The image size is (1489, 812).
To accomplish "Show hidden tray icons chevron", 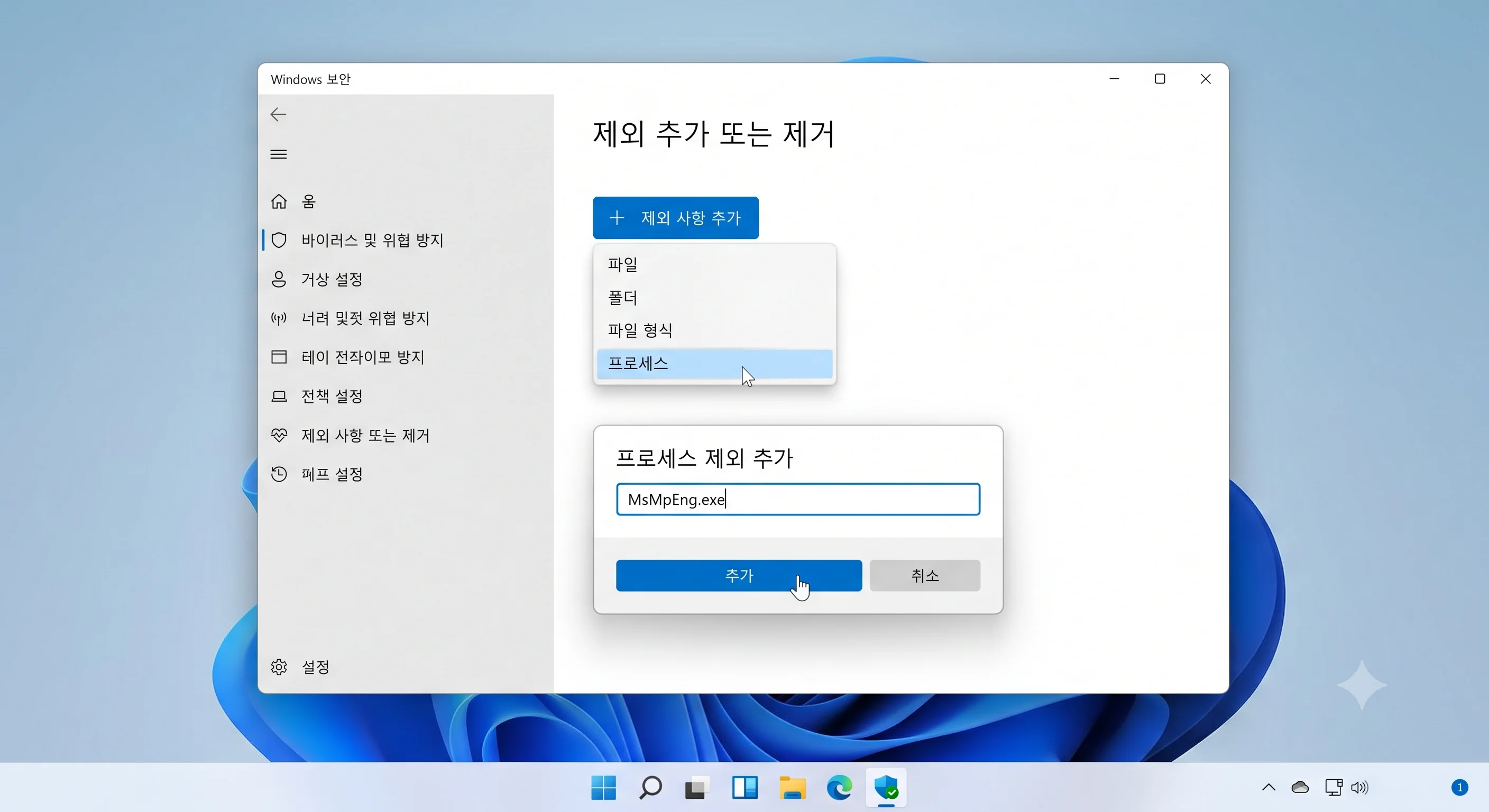I will [1268, 787].
